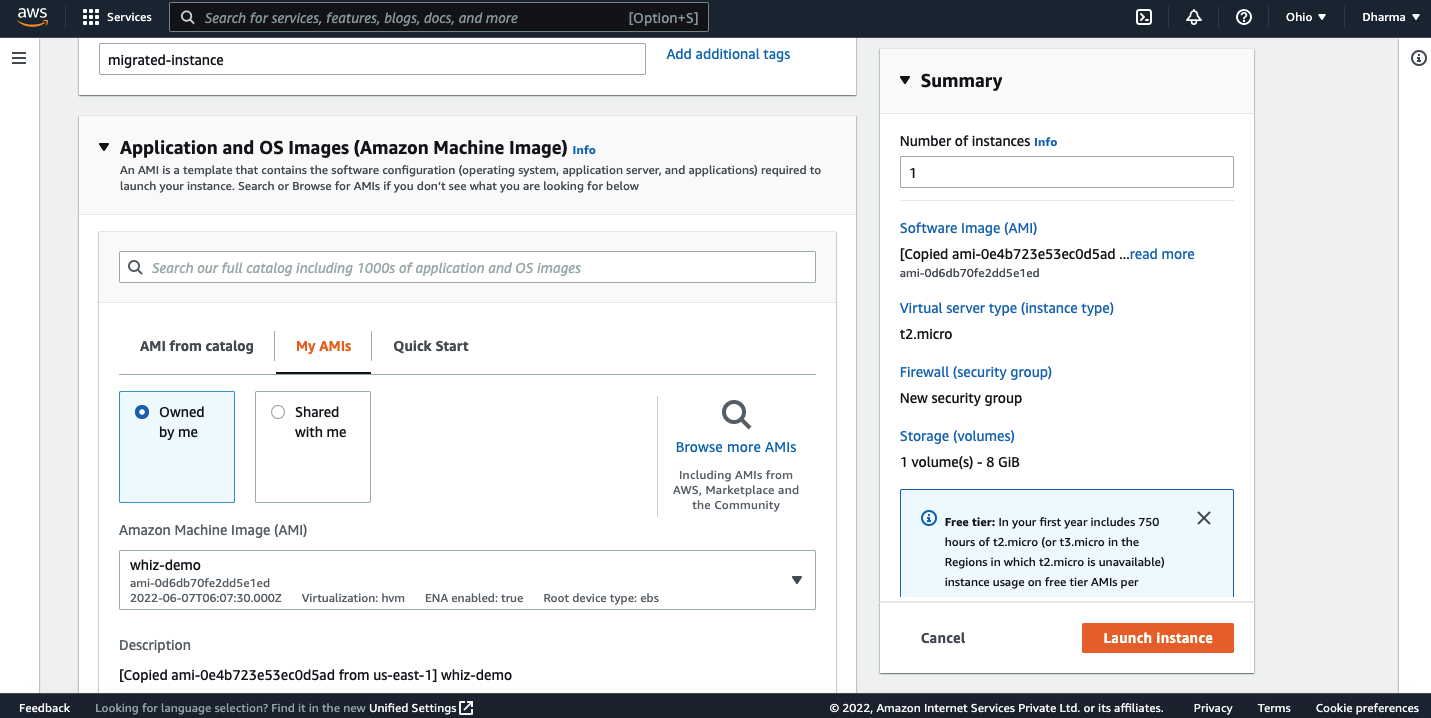Click the Launch instance button
The width and height of the screenshot is (1431, 718).
1158,638
